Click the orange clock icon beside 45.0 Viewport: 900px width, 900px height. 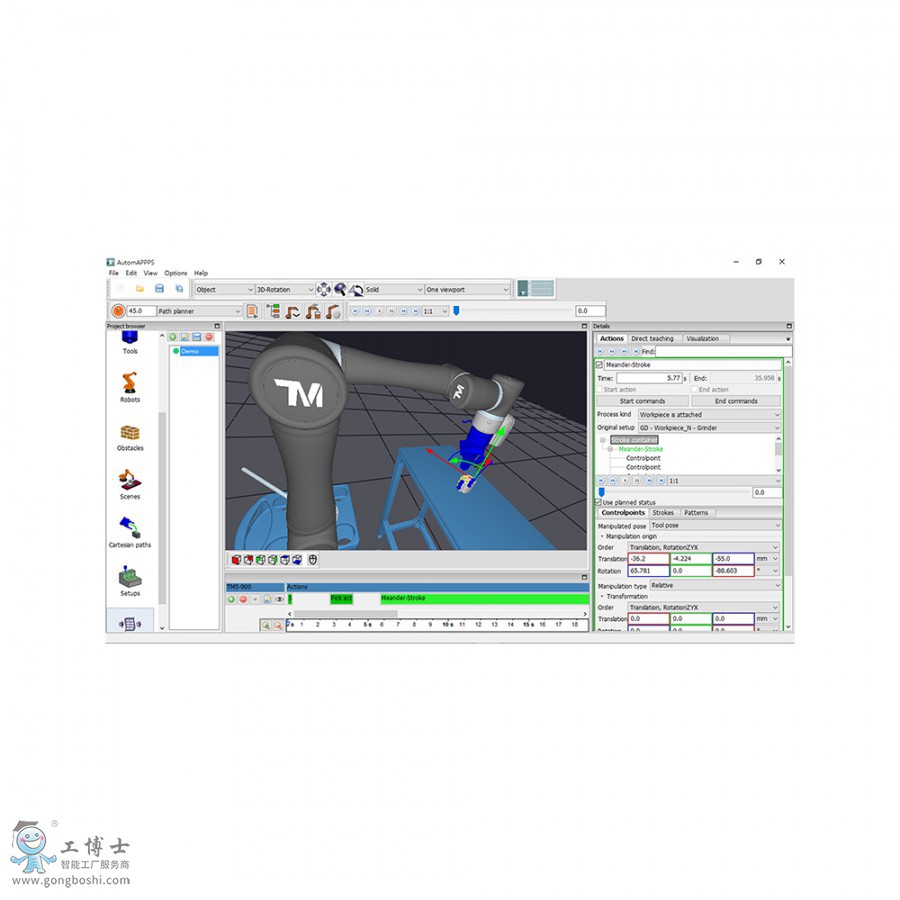tap(118, 311)
